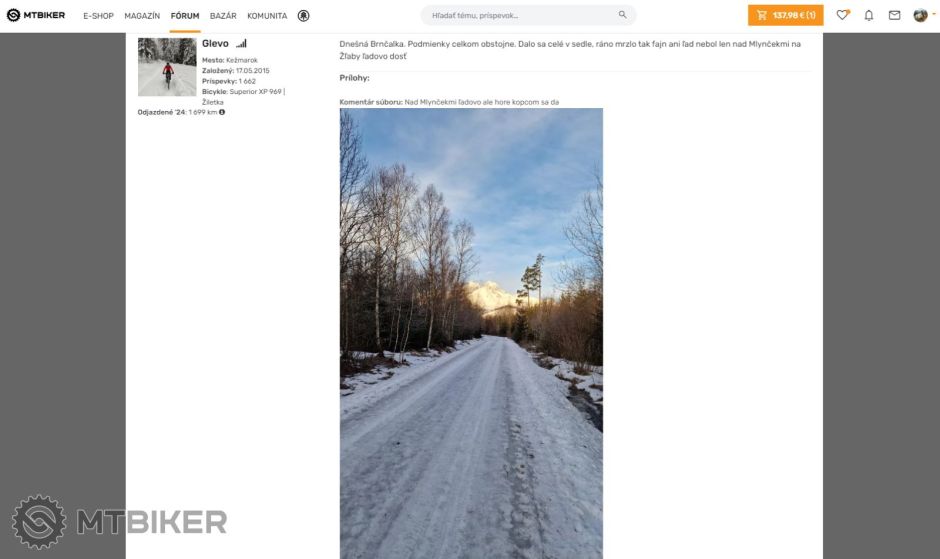This screenshot has width=940, height=559.
Task: Open the BAZÁR section
Action: tap(223, 16)
